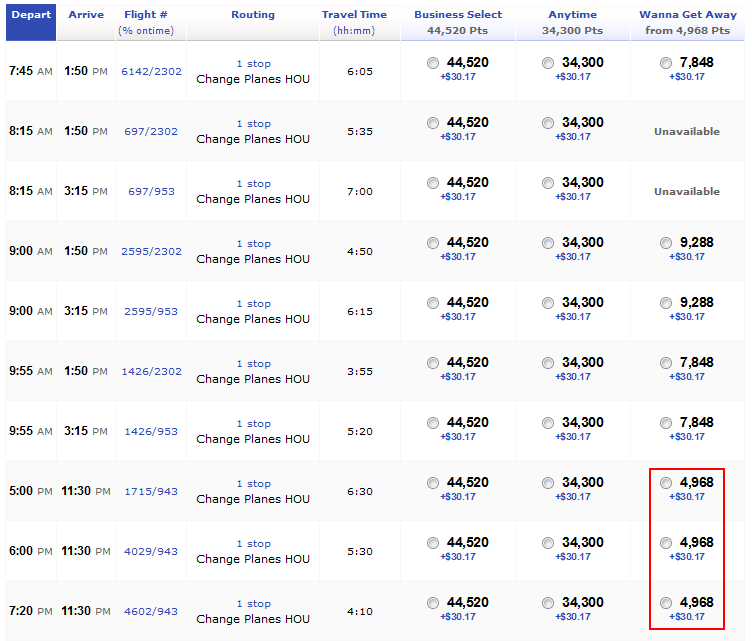752x641 pixels.
Task: Open flight number link 4602/943
Action: pyautogui.click(x=151, y=611)
